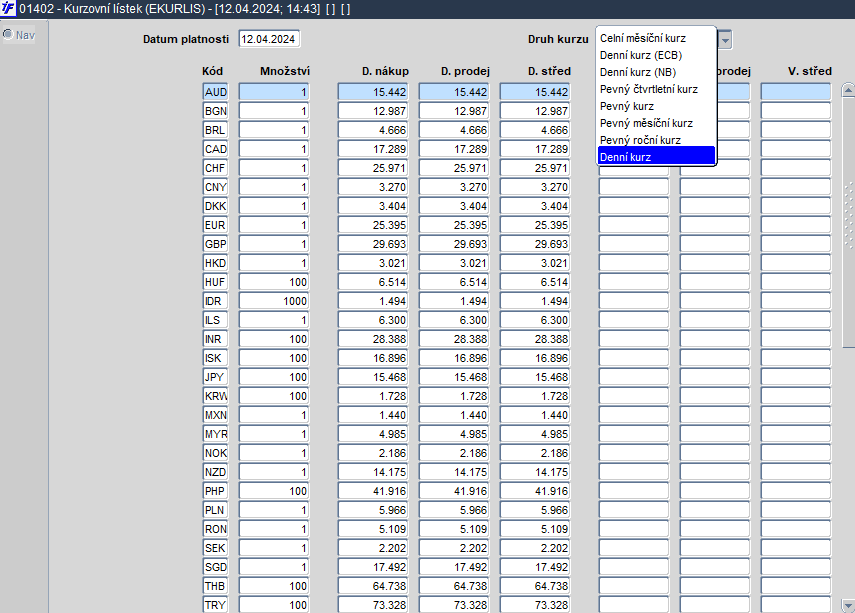Click the Datum platnosti date field
The height and width of the screenshot is (613, 855).
pos(269,39)
